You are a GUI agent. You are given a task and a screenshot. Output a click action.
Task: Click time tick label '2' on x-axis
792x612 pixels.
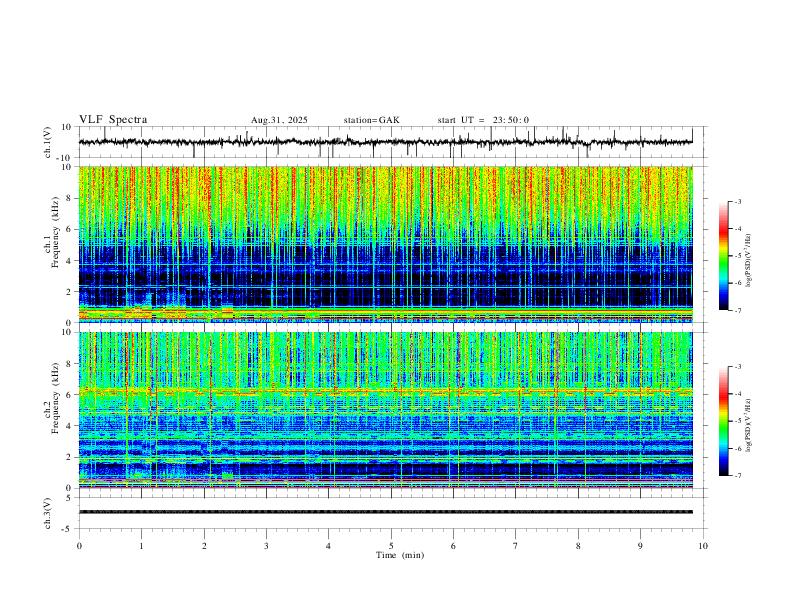point(204,546)
